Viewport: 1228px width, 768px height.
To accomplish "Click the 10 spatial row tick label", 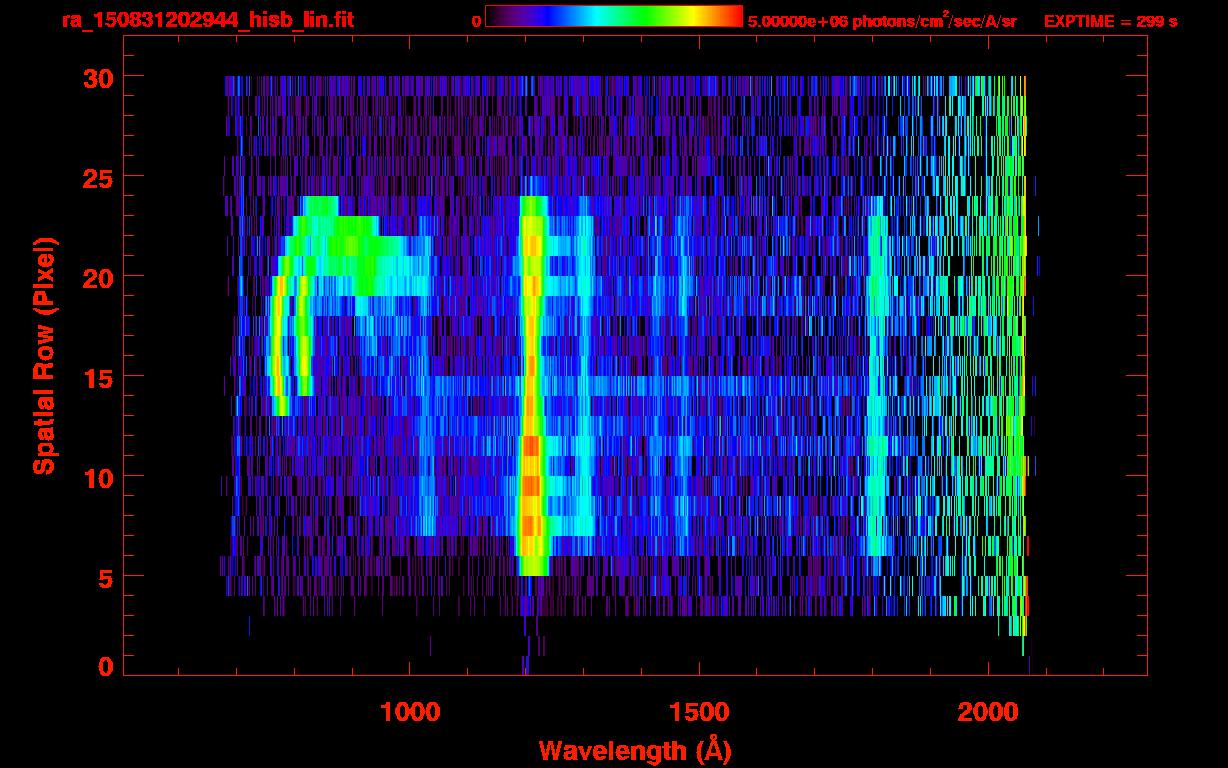I will pos(97,477).
